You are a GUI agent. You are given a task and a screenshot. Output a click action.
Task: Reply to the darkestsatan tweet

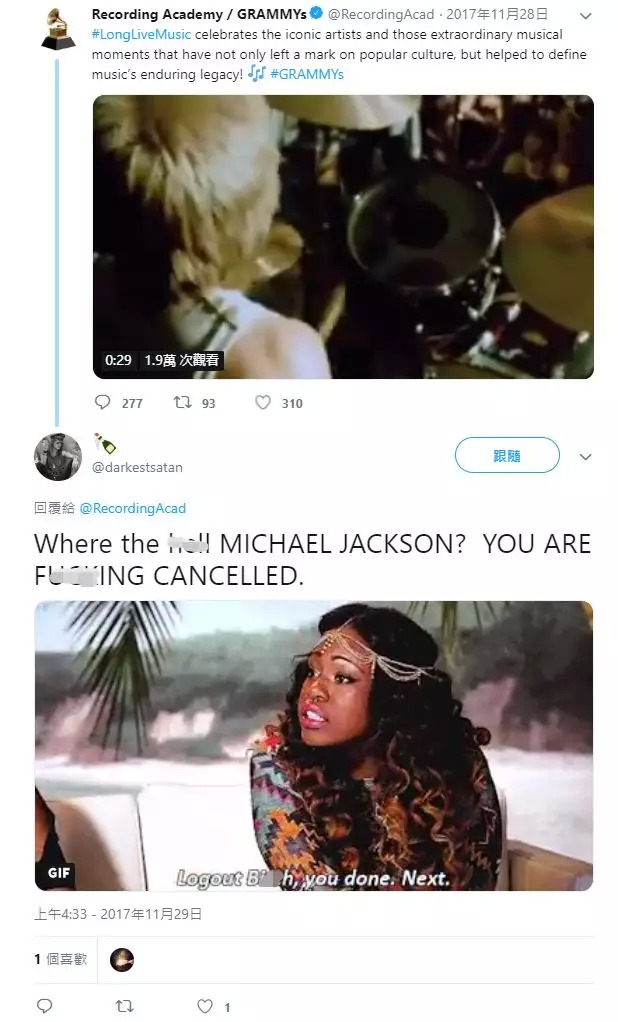44,1006
